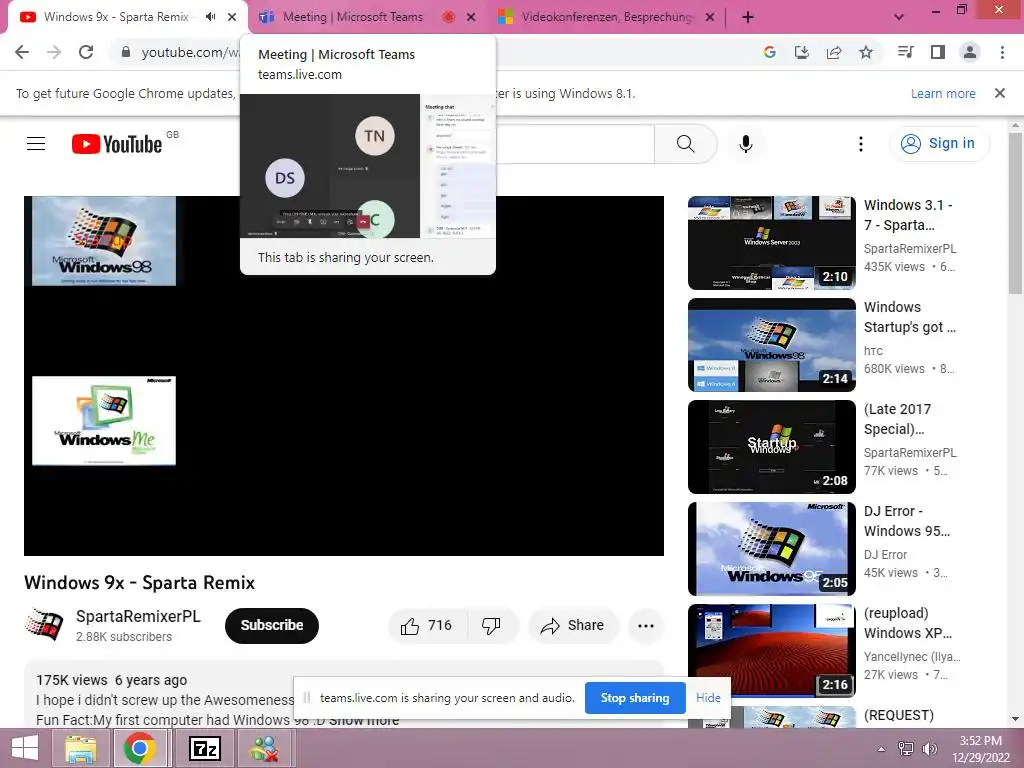Go to the YouTube home logo
Screen dimensions: 1024x768
pyautogui.click(x=117, y=144)
